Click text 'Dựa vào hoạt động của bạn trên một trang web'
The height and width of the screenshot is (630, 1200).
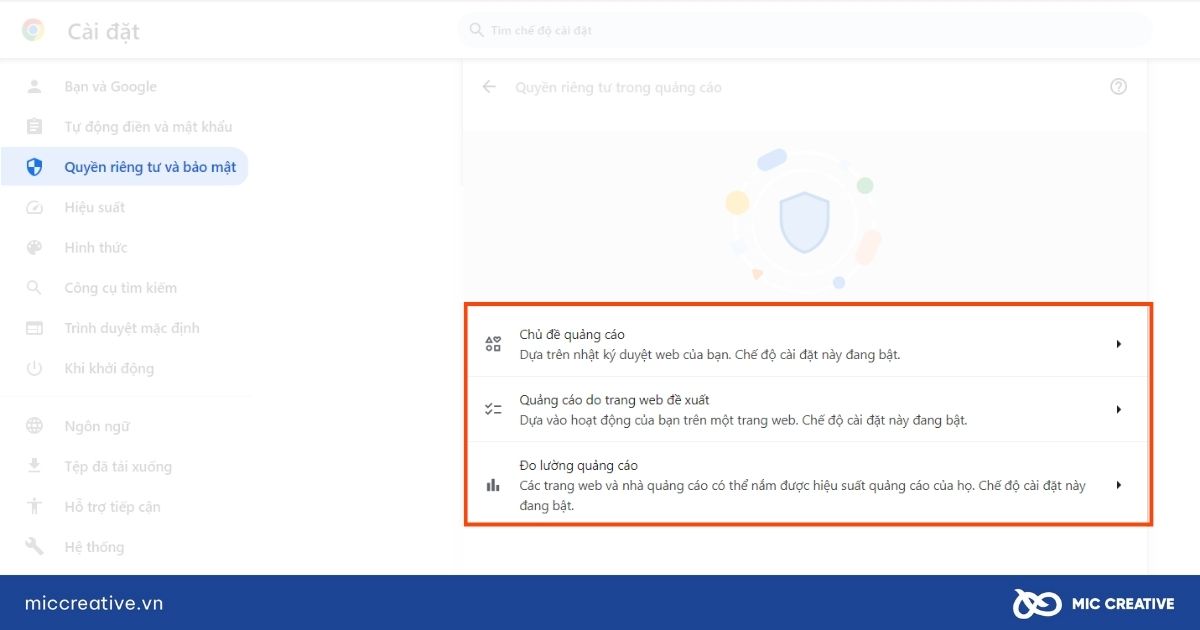657,420
